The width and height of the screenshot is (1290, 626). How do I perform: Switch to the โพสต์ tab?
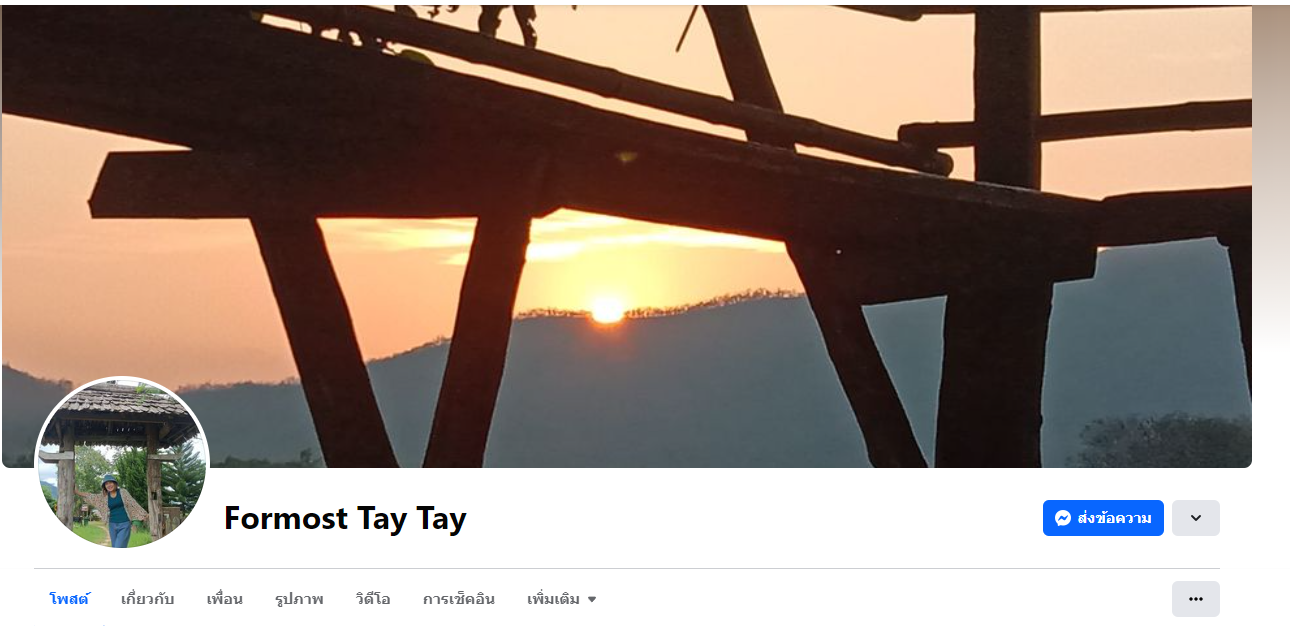pyautogui.click(x=69, y=599)
